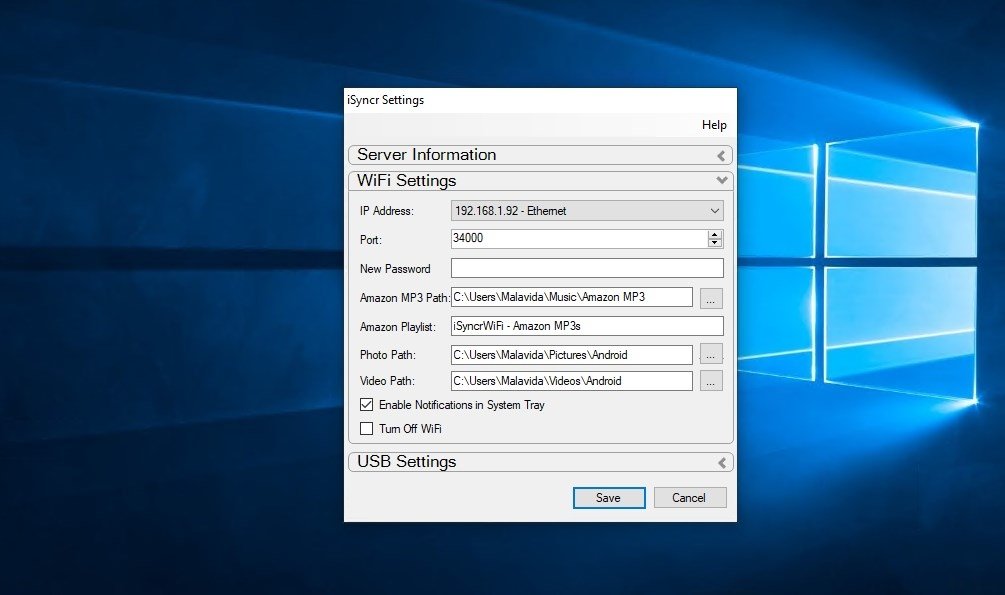This screenshot has height=595, width=1005.
Task: Increase the Port value with up arrow
Action: [715, 235]
